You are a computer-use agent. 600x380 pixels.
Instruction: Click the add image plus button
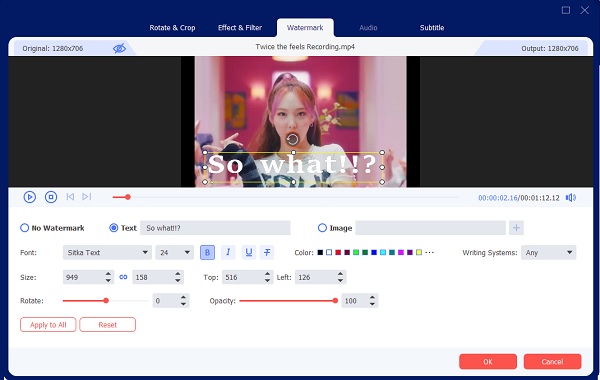[516, 228]
